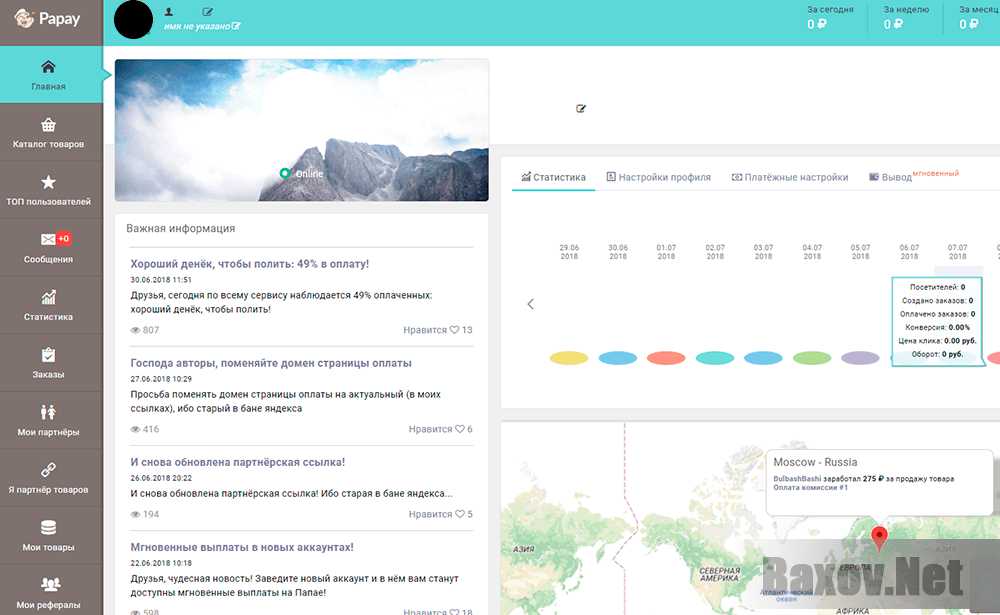Open Сообщения envelope icon

(x=48, y=240)
